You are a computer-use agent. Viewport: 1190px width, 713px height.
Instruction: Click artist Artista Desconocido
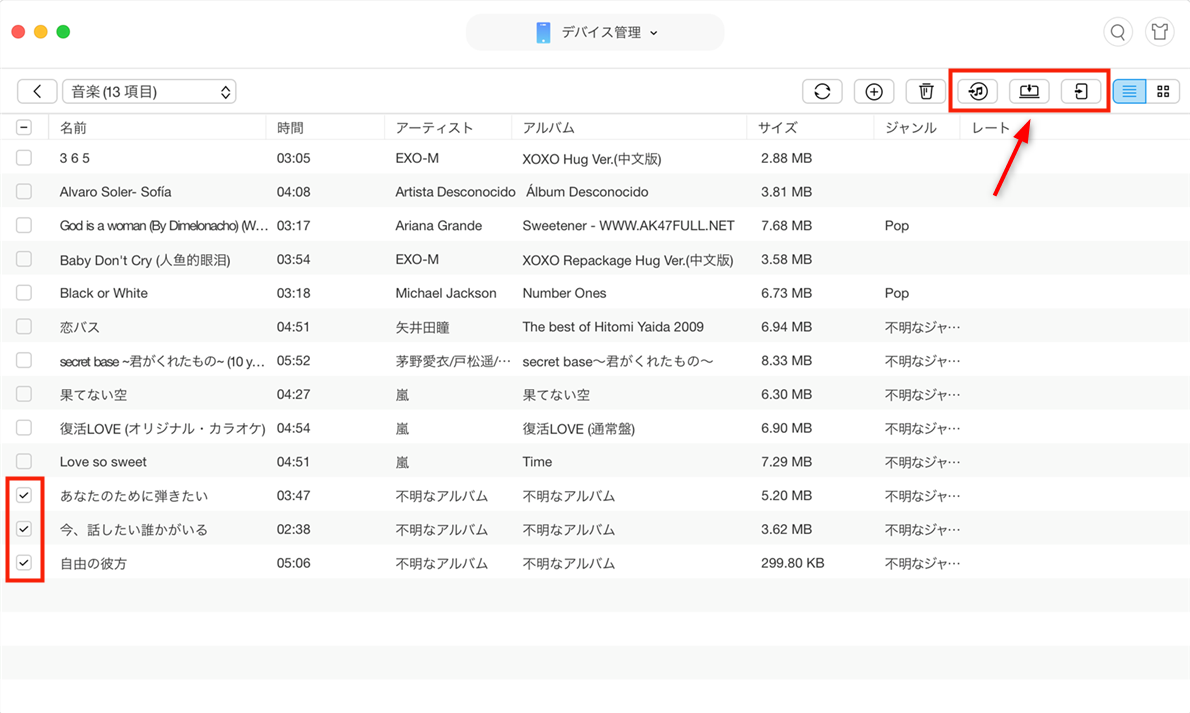(x=455, y=192)
